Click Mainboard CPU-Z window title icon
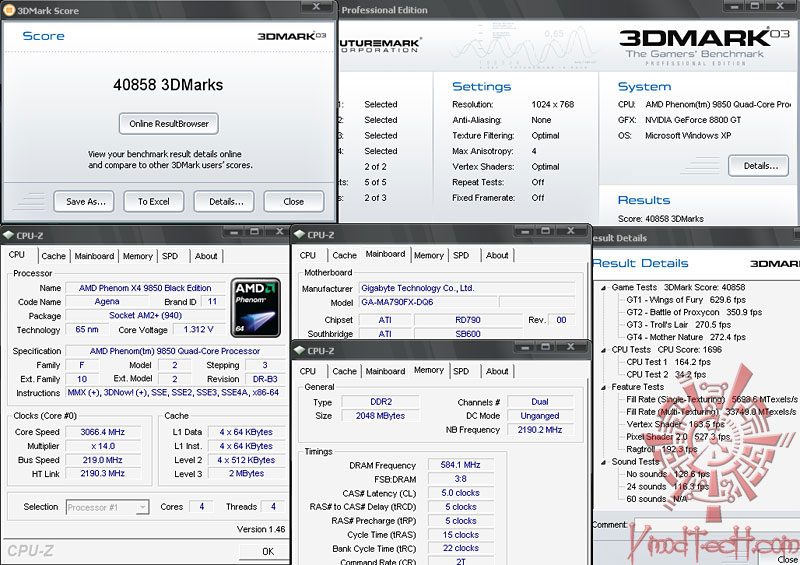Image resolution: width=800 pixels, height=565 pixels. pos(299,235)
